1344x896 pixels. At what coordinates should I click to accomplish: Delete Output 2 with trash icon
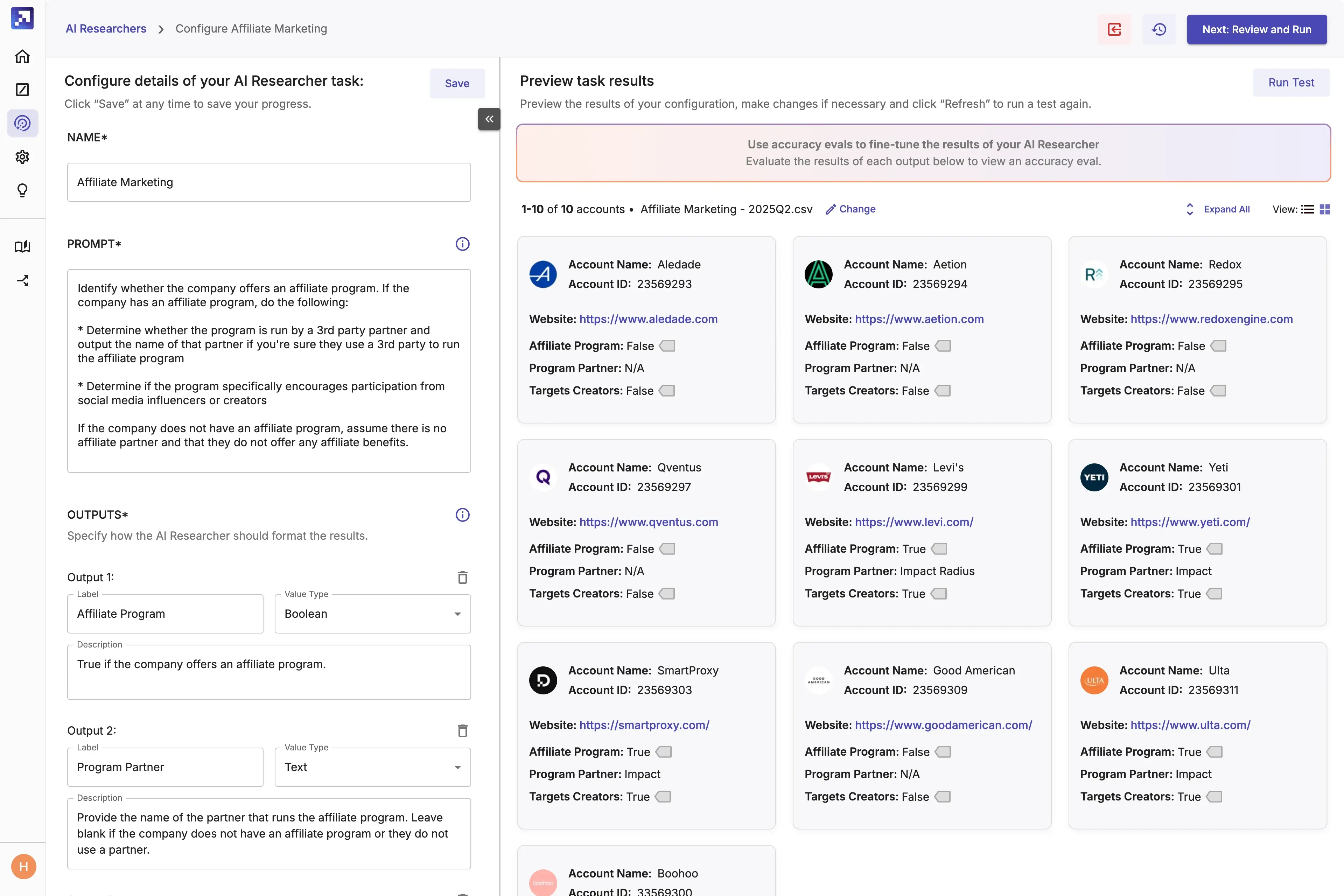(462, 730)
